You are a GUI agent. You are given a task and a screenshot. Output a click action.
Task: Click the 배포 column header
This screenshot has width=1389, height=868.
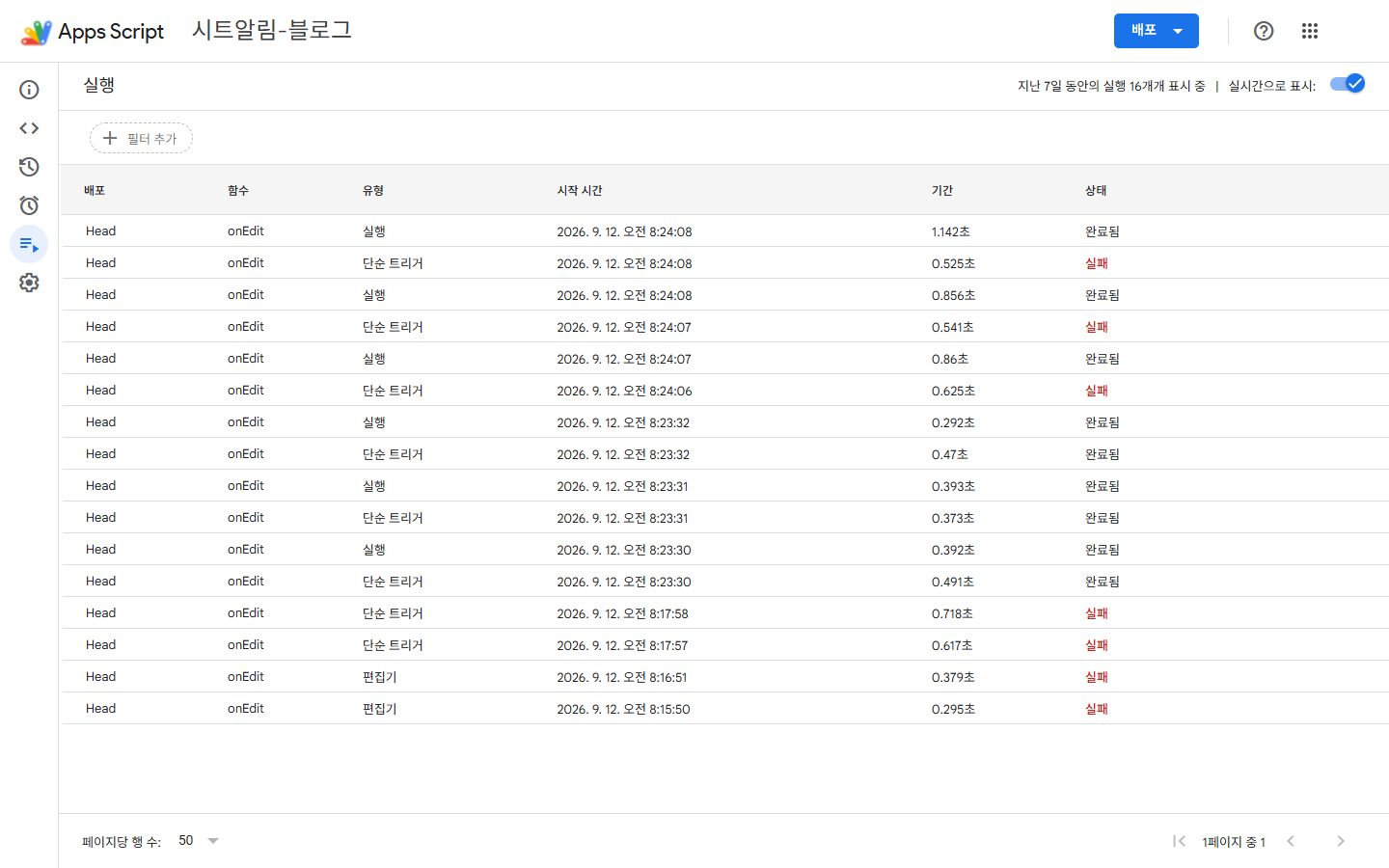95,191
